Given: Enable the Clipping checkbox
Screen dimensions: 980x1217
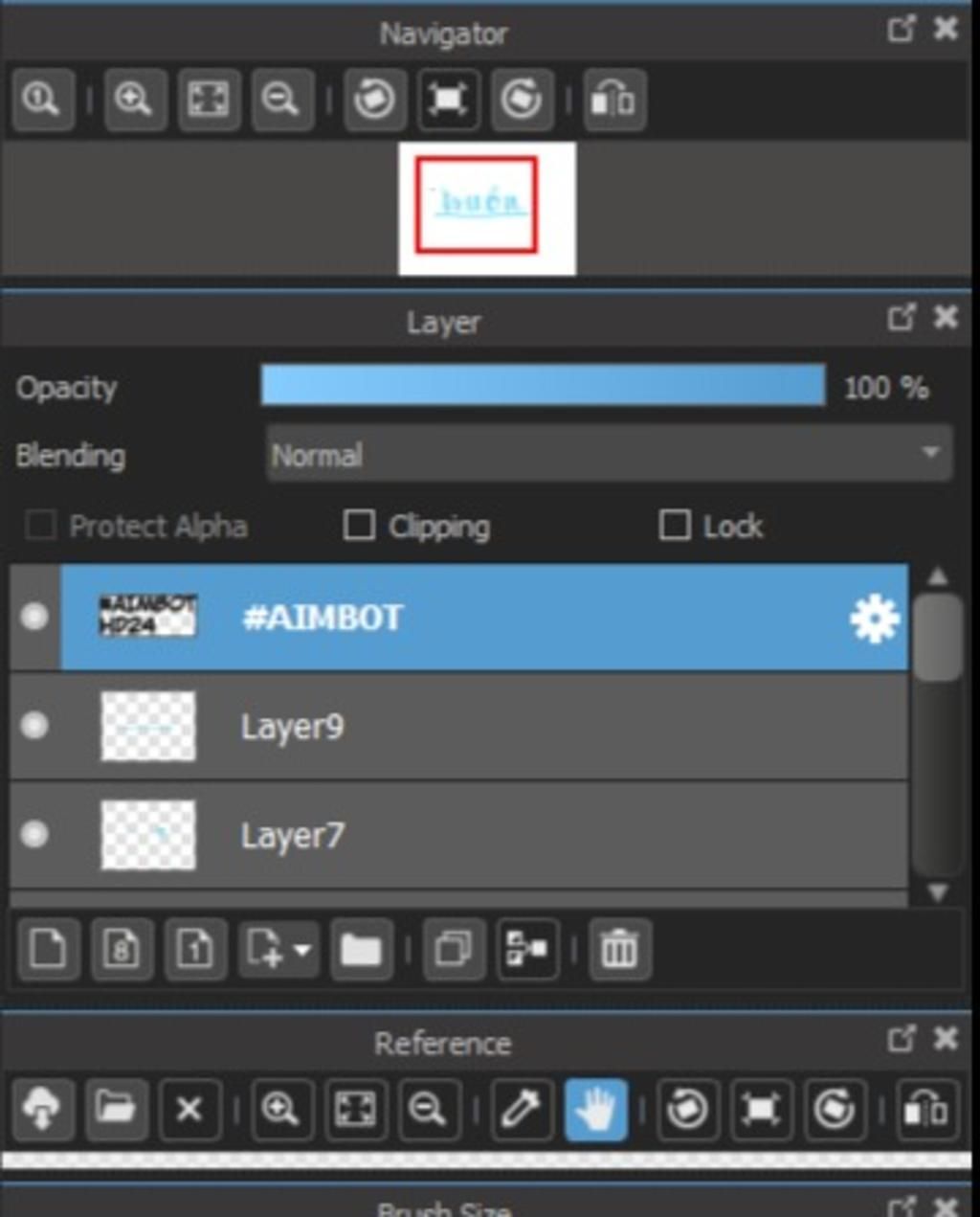Looking at the screenshot, I should coord(359,525).
